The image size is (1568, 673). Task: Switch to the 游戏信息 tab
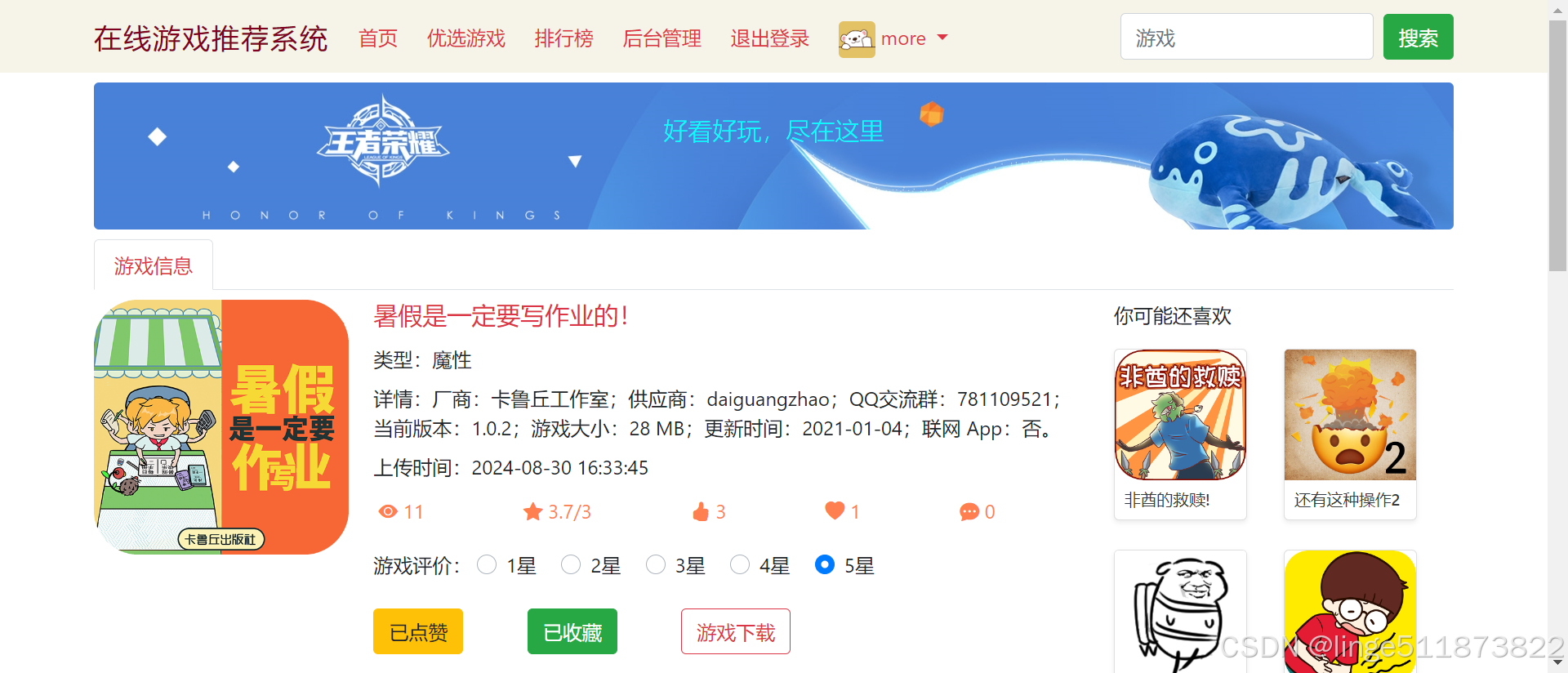pyautogui.click(x=154, y=265)
